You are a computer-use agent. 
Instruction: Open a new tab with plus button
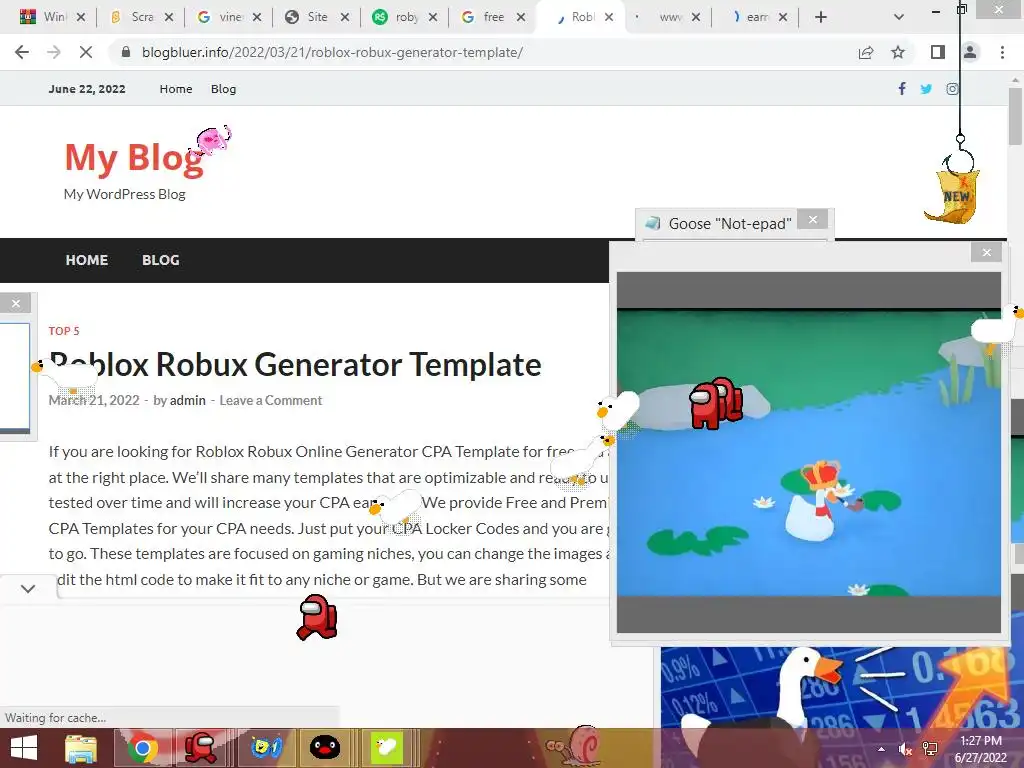pyautogui.click(x=821, y=17)
